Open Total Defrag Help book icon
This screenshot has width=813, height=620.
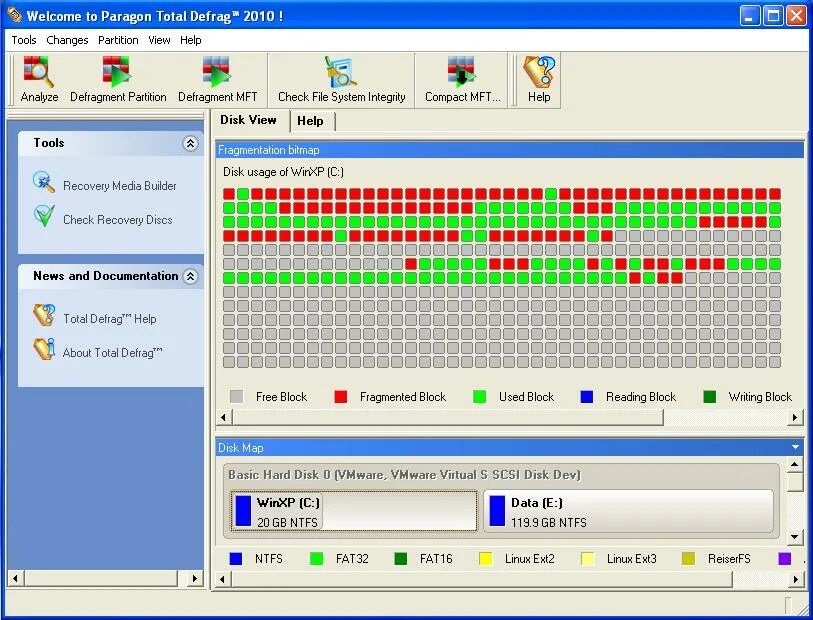point(44,315)
